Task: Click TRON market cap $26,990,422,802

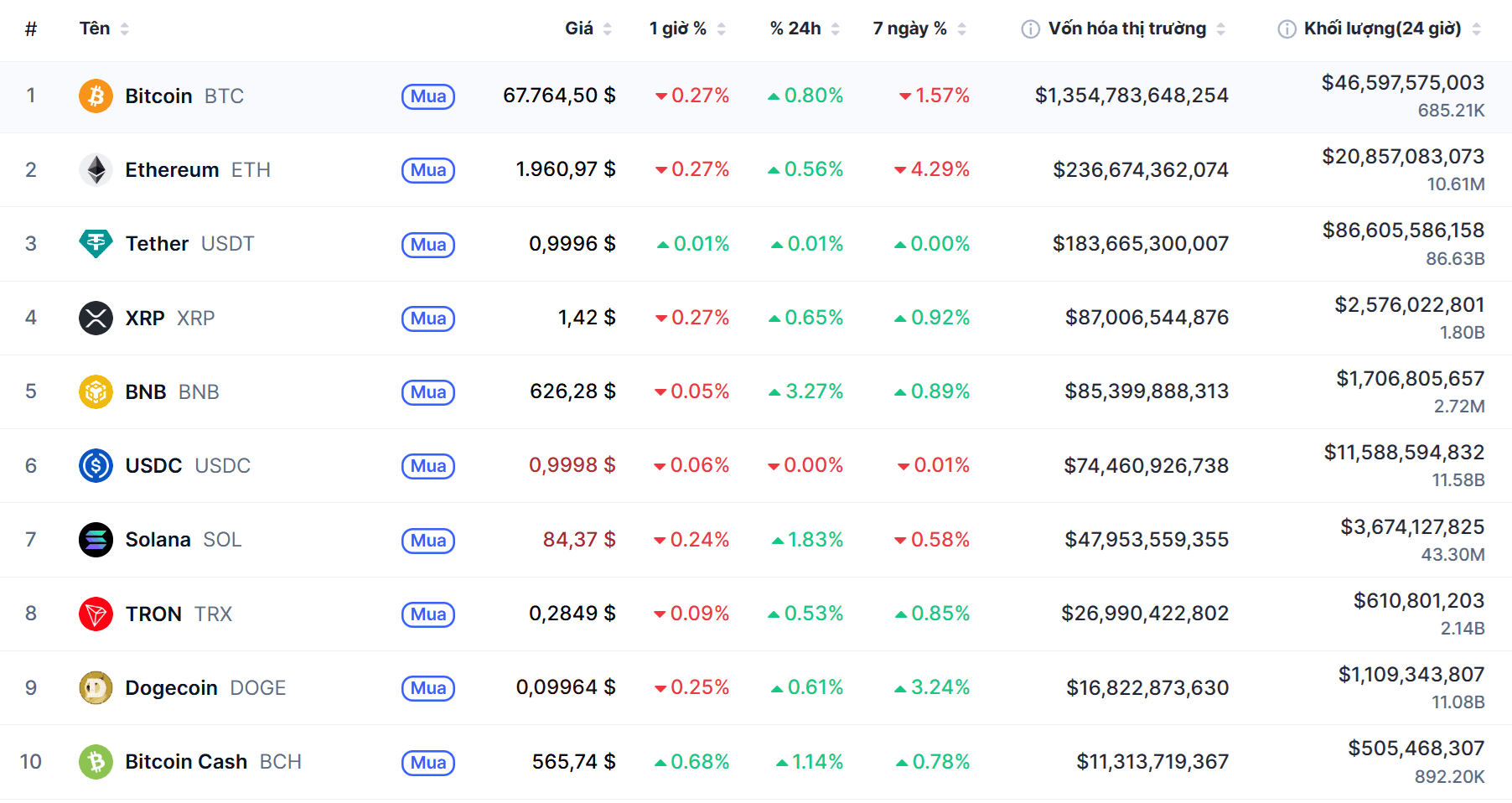Action: pos(1145,614)
